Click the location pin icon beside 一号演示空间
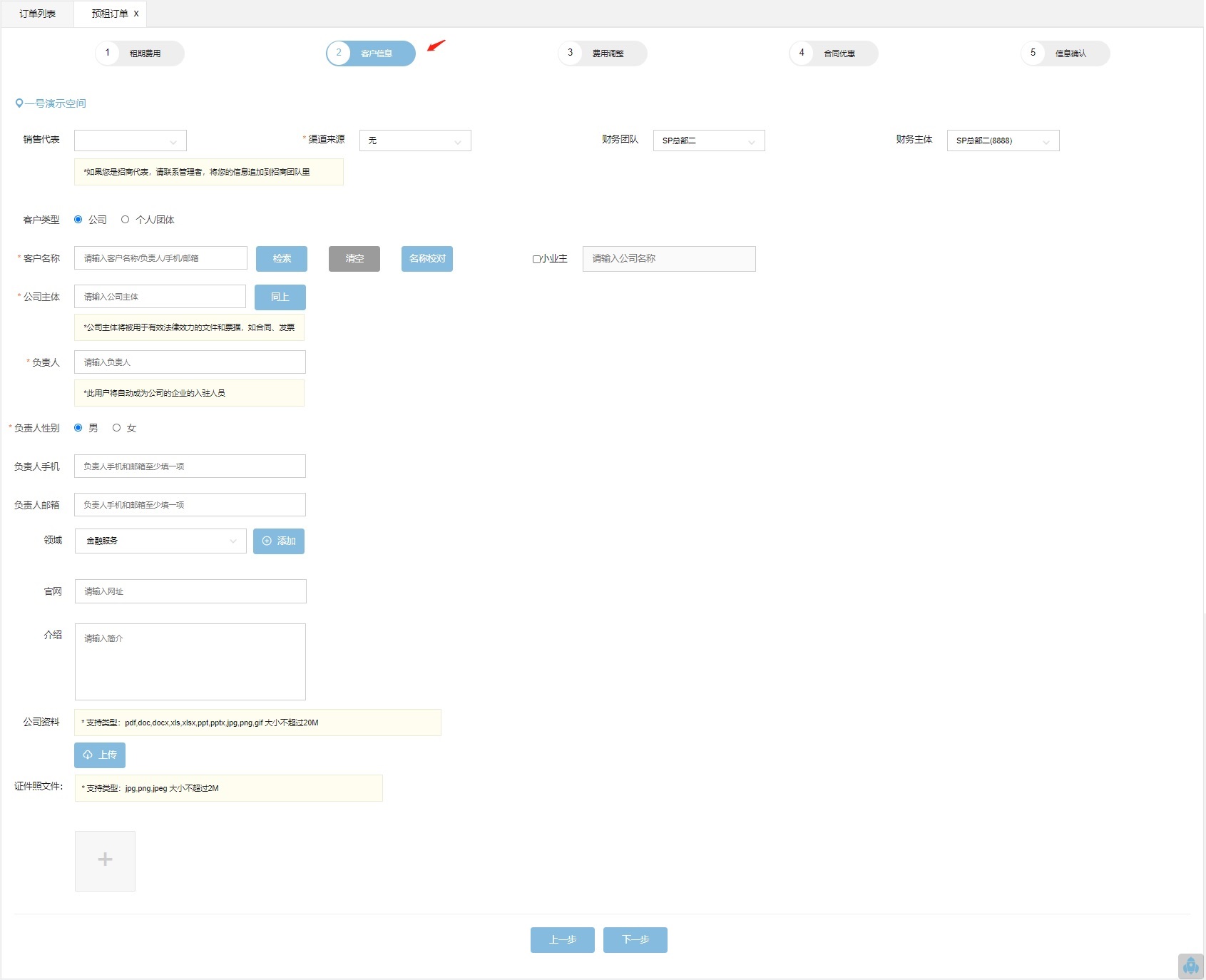The width and height of the screenshot is (1206, 980). click(19, 103)
